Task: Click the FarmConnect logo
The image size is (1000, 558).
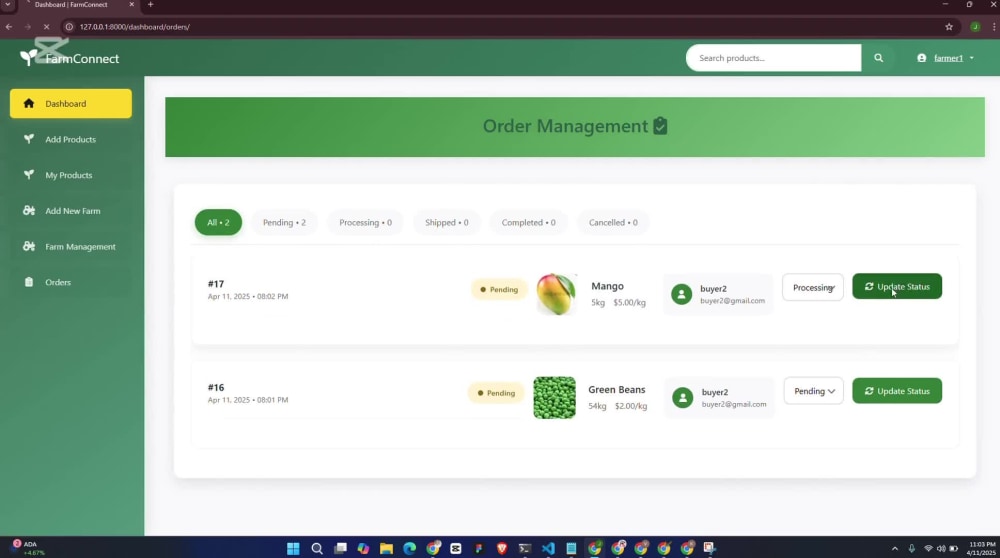Action: coord(69,58)
